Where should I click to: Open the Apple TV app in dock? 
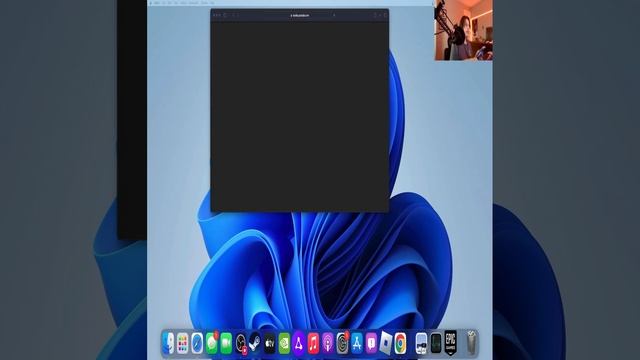point(270,343)
